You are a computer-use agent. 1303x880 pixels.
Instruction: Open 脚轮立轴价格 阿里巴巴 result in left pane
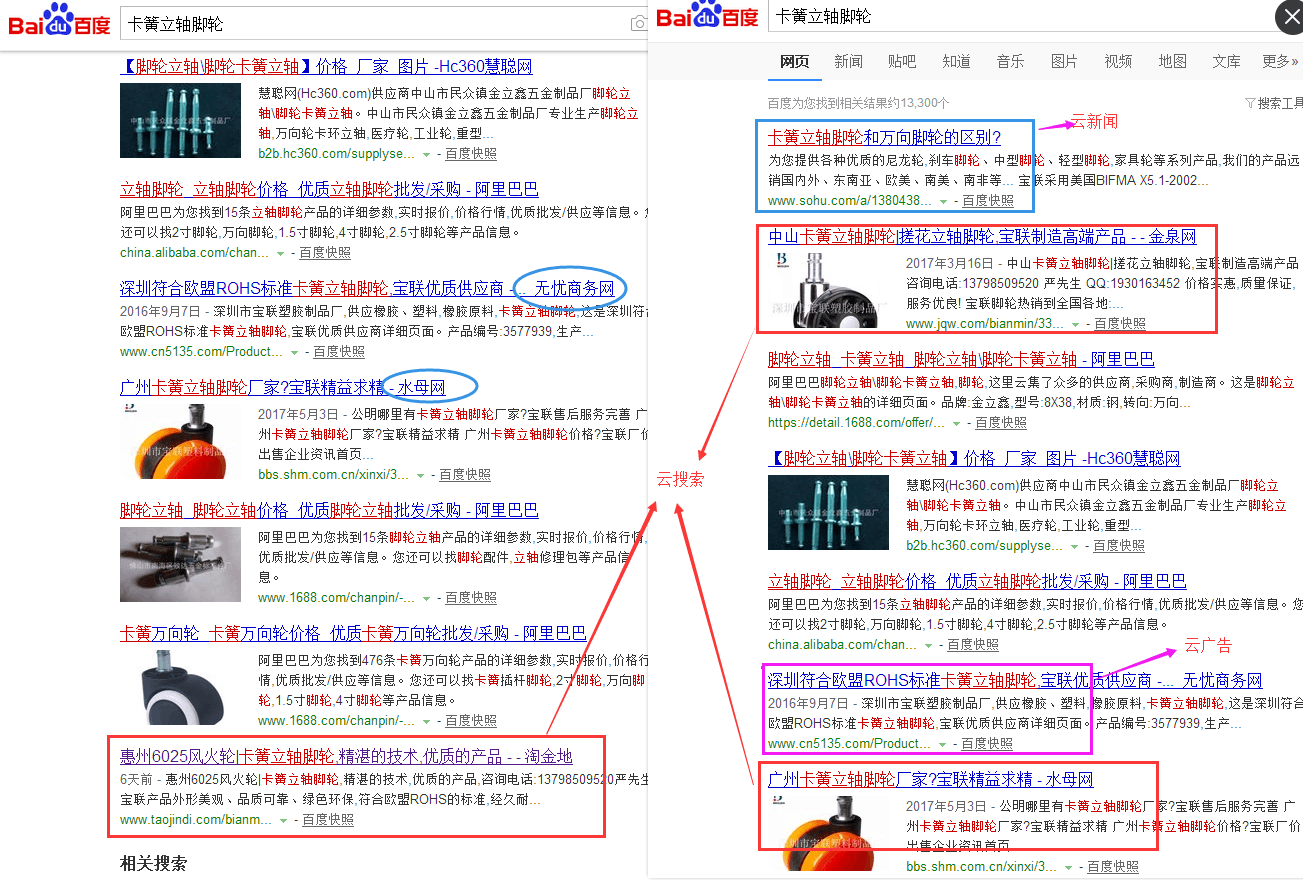click(x=329, y=510)
